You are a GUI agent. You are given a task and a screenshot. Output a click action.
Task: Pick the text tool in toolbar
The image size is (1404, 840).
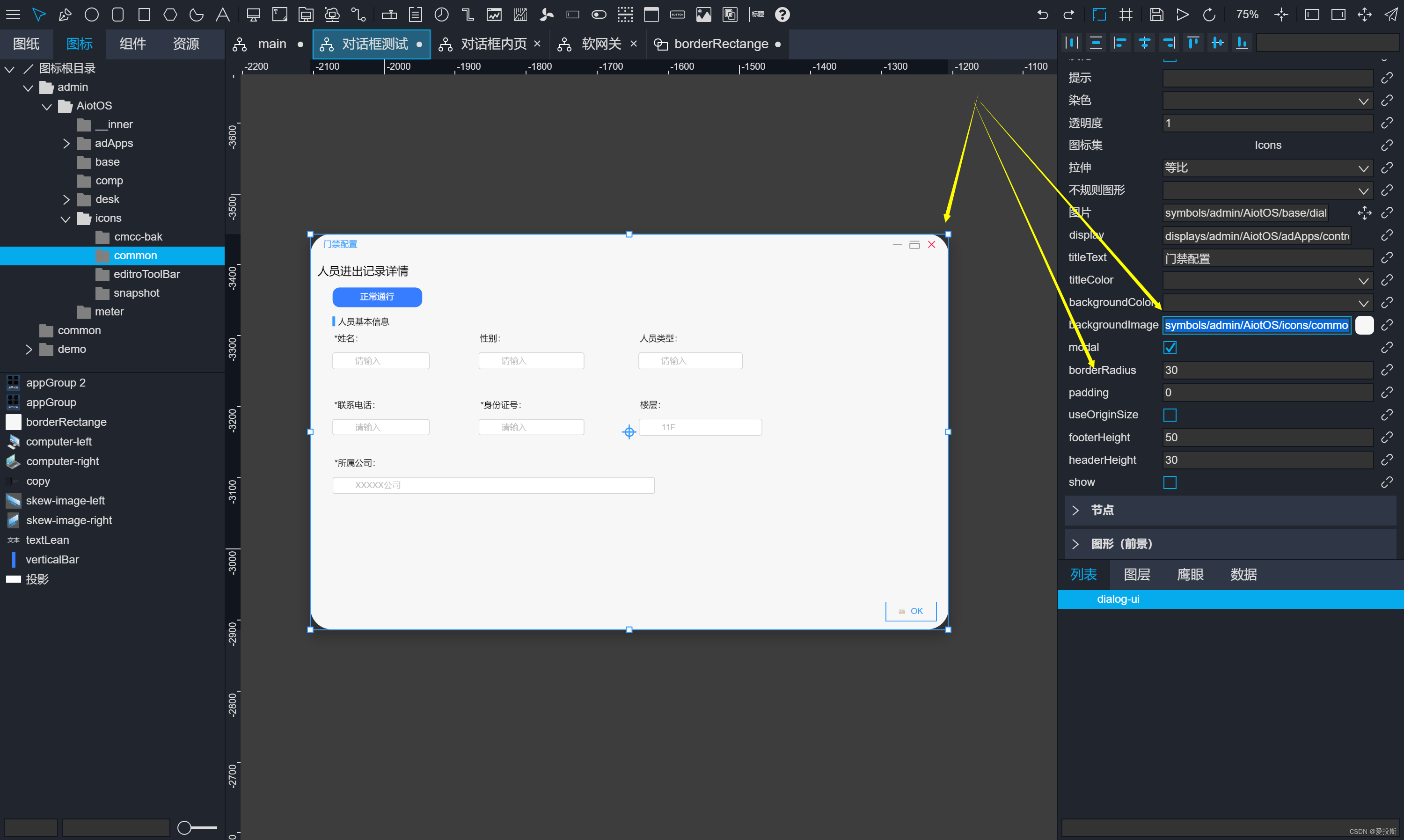(222, 15)
